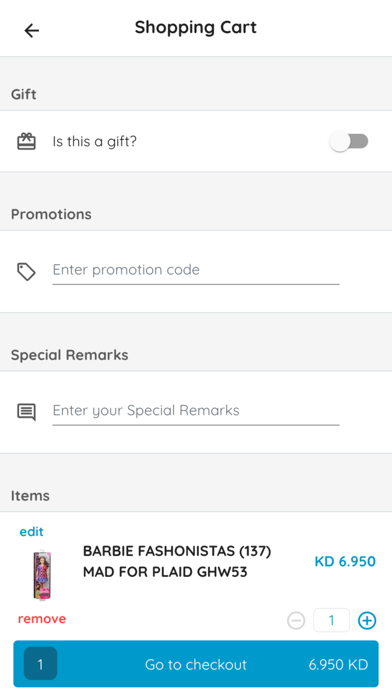Viewport: 392px width, 696px height.
Task: Go back using the arrow icon
Action: coord(32,30)
